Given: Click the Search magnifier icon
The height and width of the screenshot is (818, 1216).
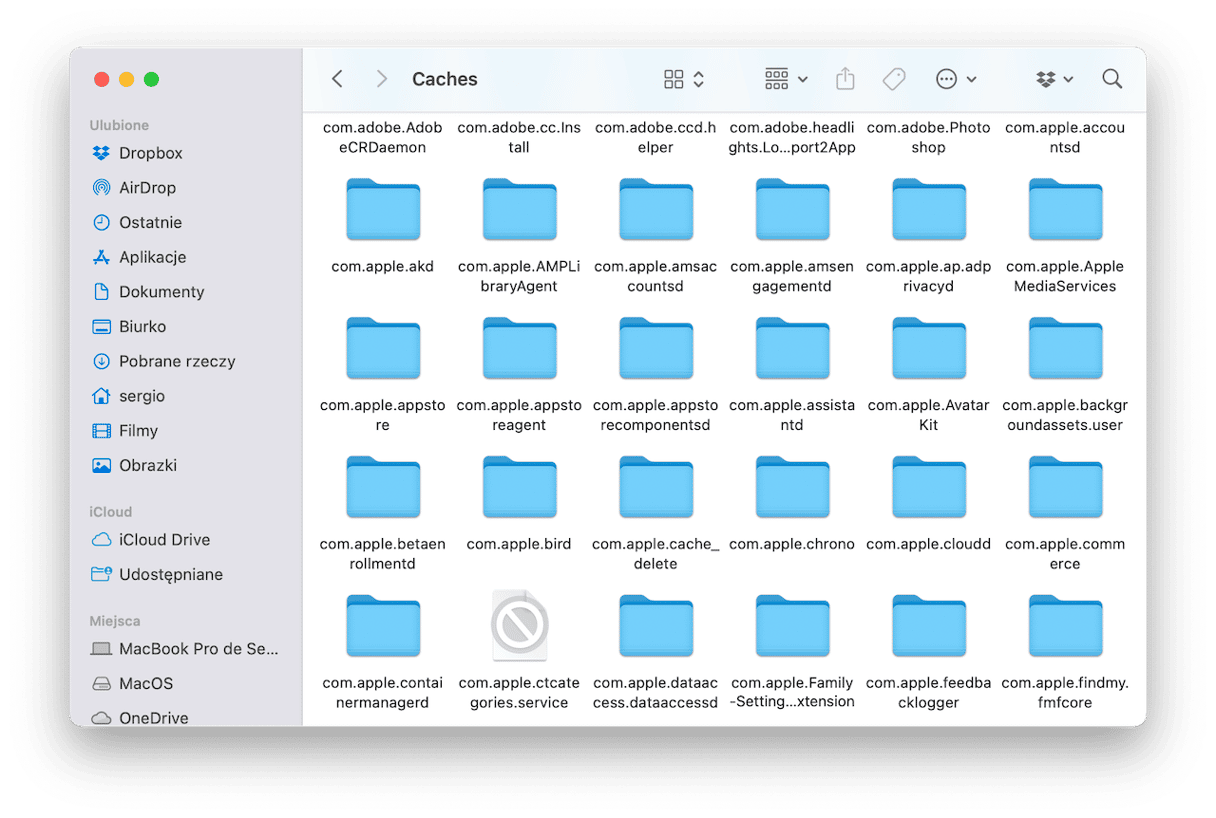Looking at the screenshot, I should pyautogui.click(x=1112, y=79).
